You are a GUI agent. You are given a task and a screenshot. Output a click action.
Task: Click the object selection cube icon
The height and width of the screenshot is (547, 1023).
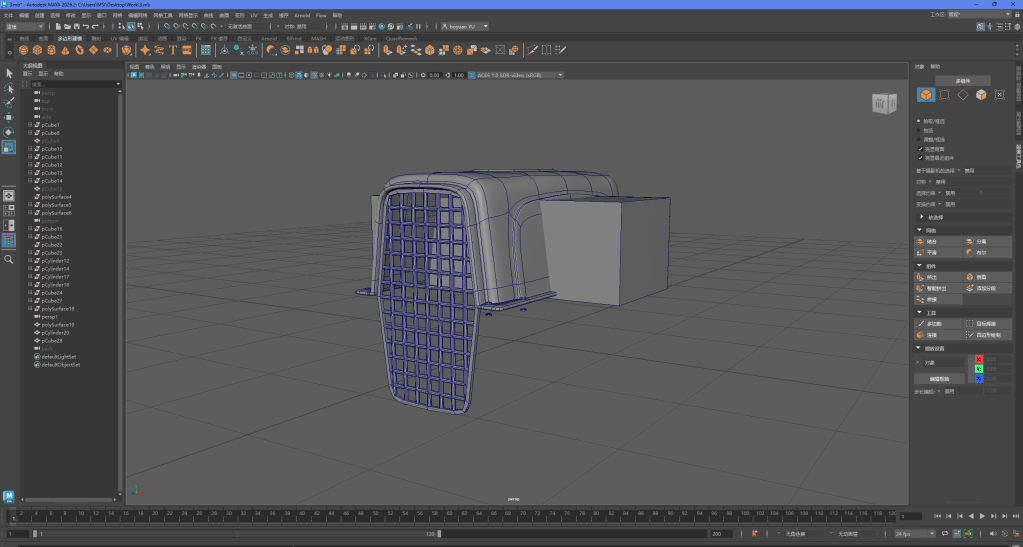926,95
